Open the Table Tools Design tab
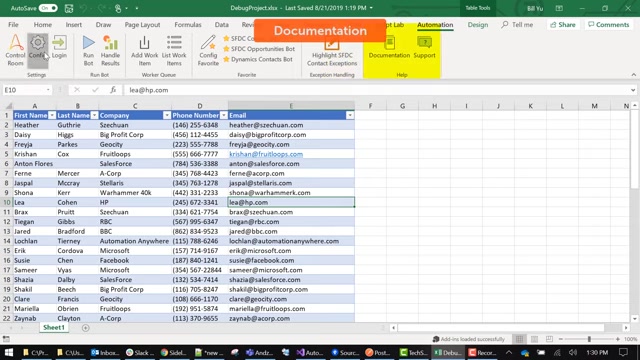640x360 pixels. click(478, 24)
